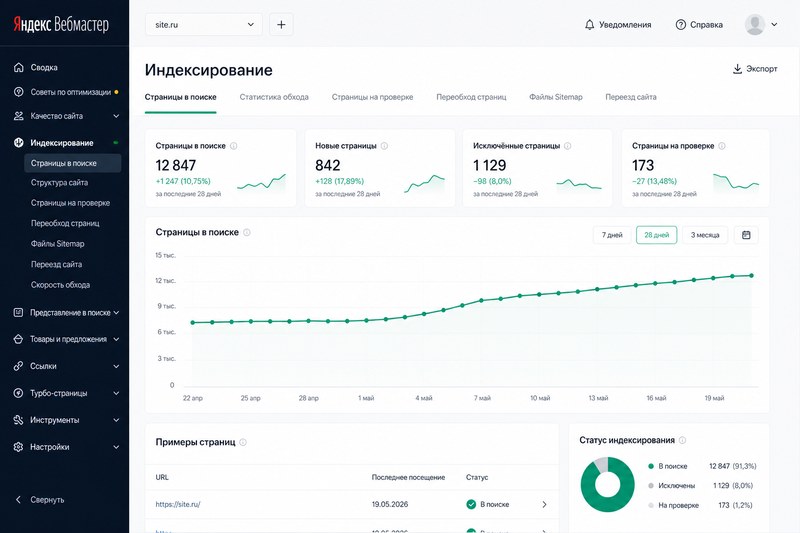Open Страницы в поиске in the sidebar
The image size is (800, 533).
point(72,163)
